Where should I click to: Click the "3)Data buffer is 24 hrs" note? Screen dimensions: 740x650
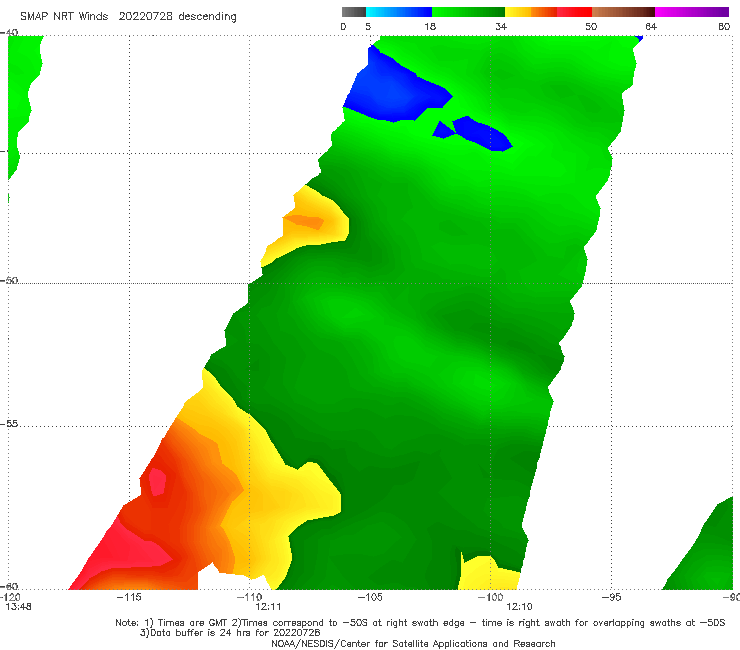229,633
